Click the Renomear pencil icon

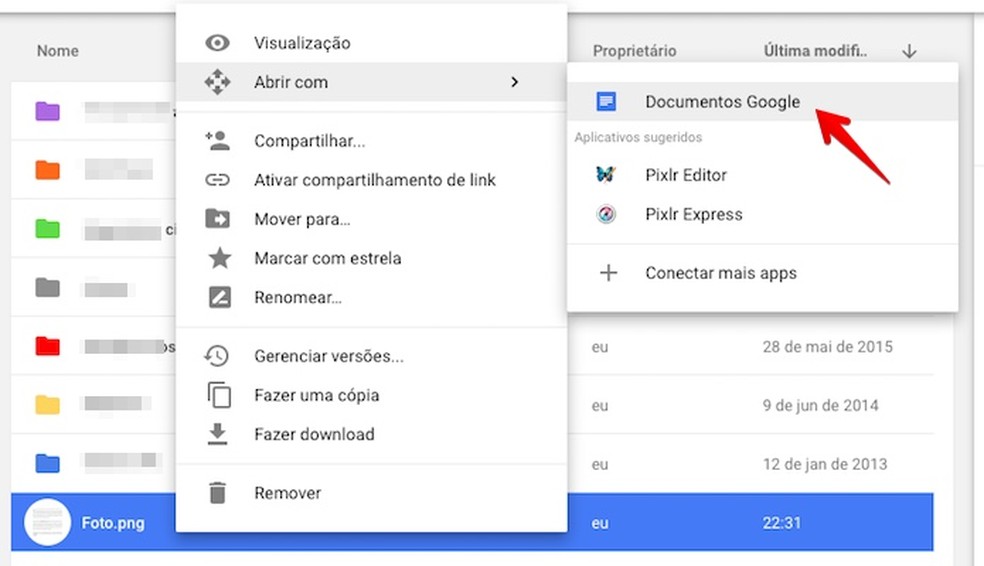point(218,297)
